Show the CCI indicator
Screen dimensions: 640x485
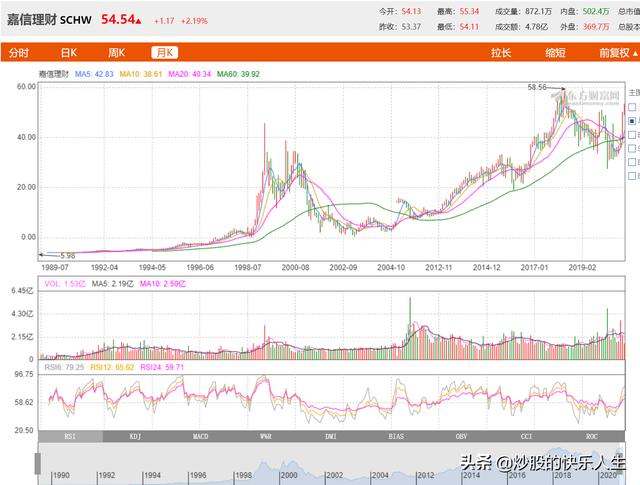[x=527, y=436]
